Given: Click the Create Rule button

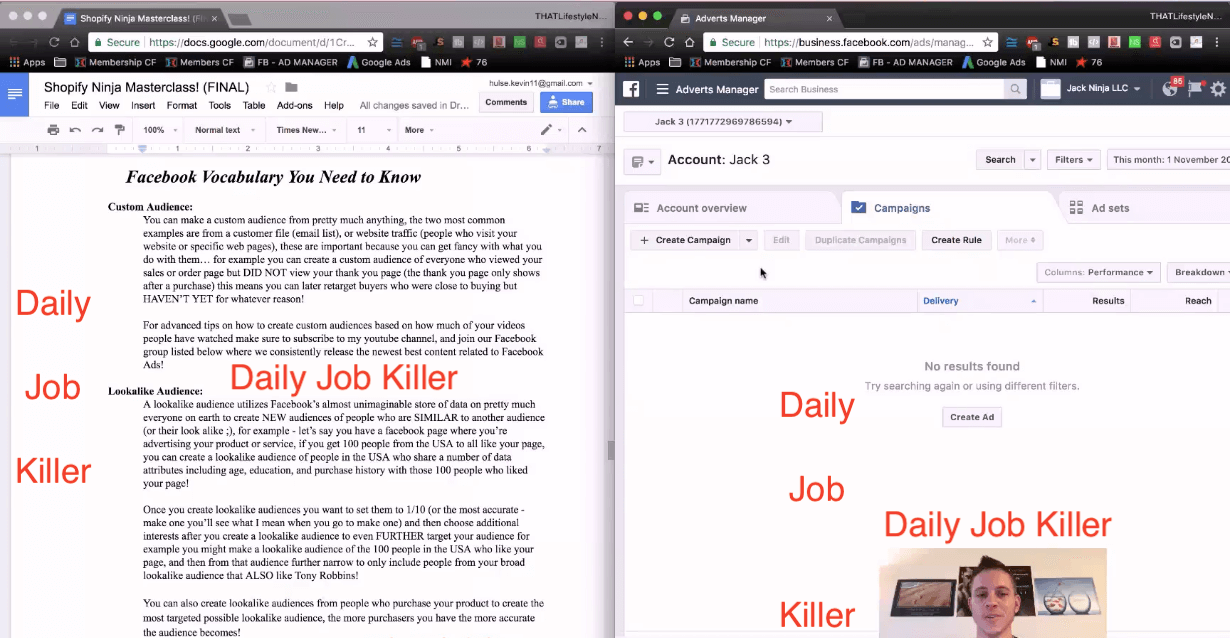Looking at the screenshot, I should point(956,240).
